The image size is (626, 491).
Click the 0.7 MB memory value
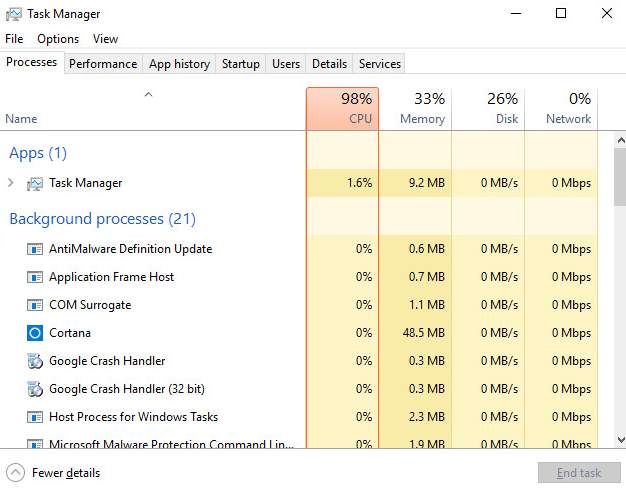tap(427, 277)
